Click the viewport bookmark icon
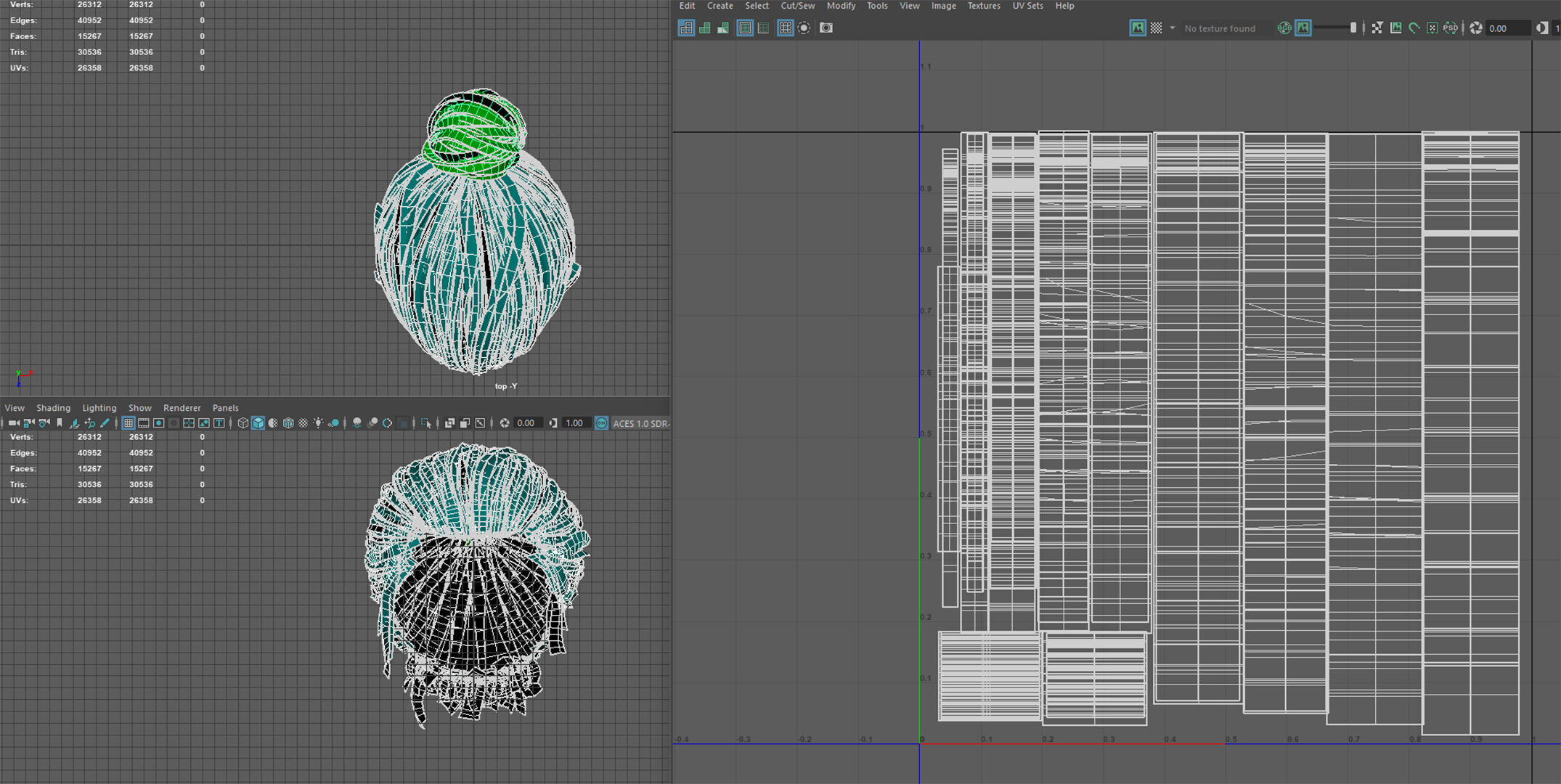Image resolution: width=1561 pixels, height=784 pixels. pos(60,423)
